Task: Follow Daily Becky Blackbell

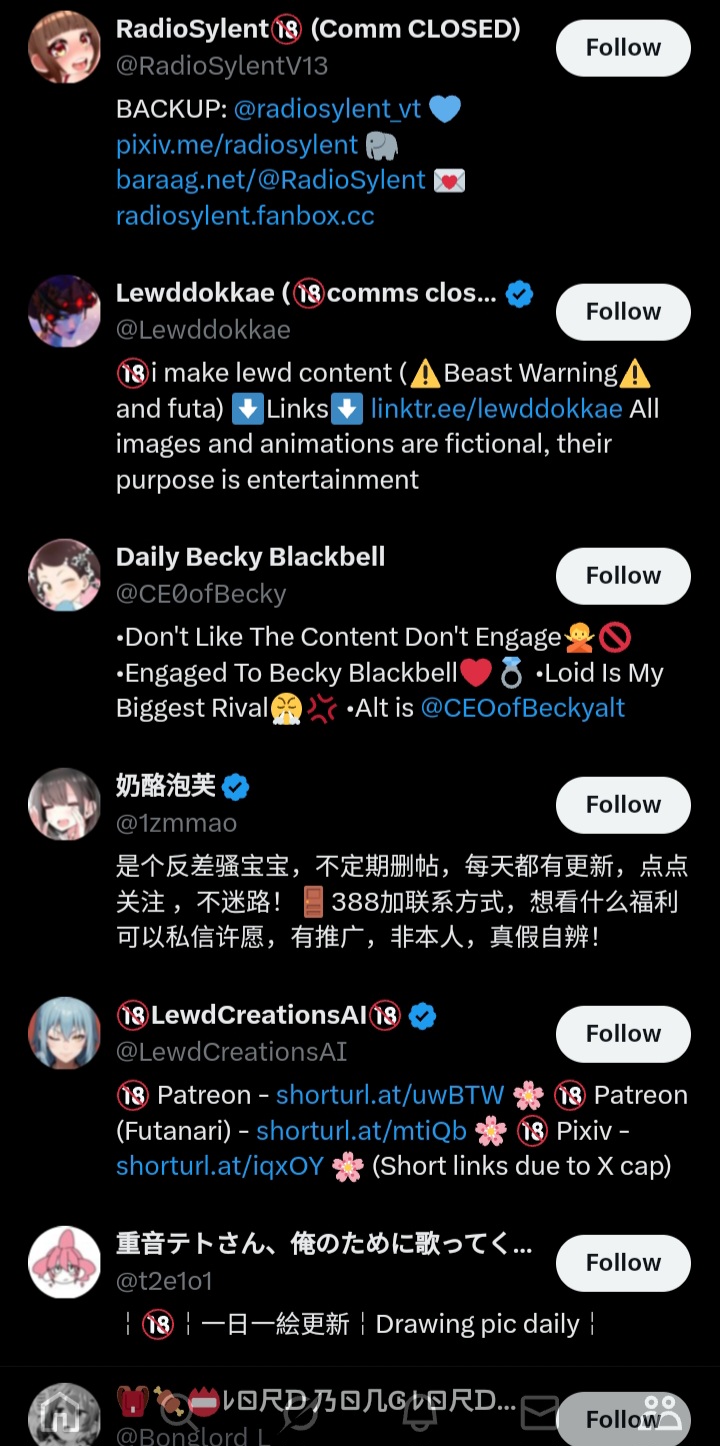Action: 623,576
